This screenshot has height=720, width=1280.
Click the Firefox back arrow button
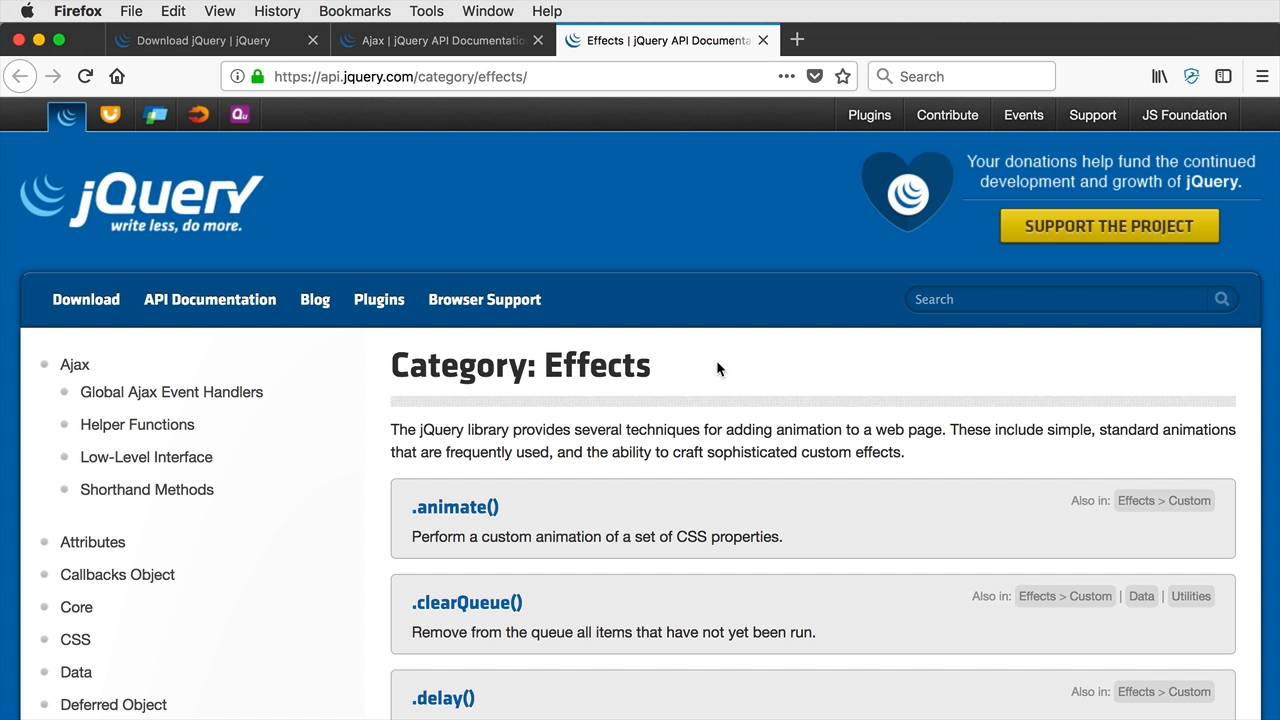click(x=20, y=76)
